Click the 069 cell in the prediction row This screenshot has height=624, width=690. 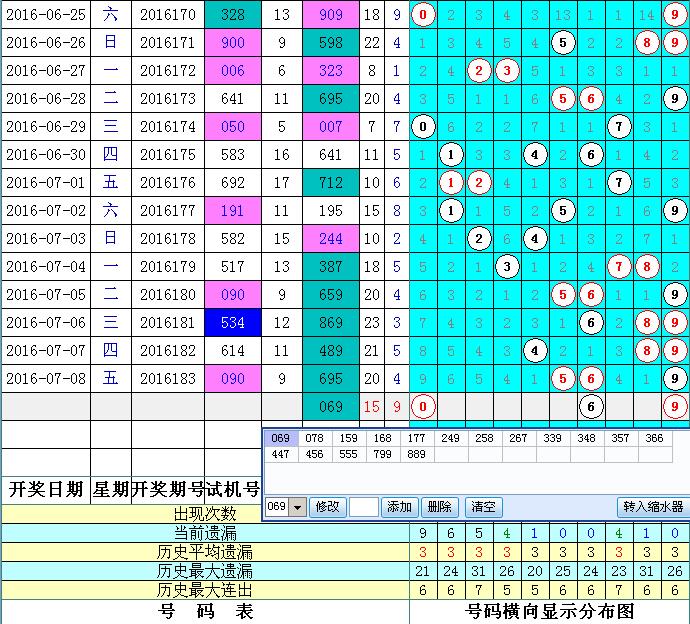coord(329,407)
